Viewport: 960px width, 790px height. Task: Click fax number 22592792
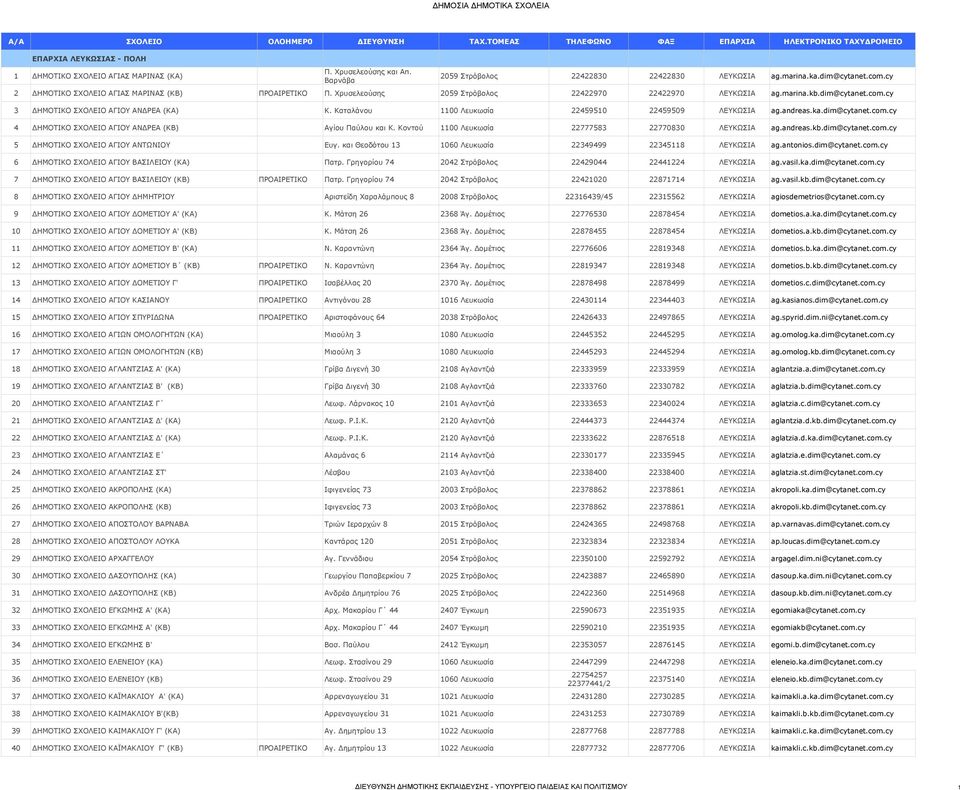tap(667, 559)
